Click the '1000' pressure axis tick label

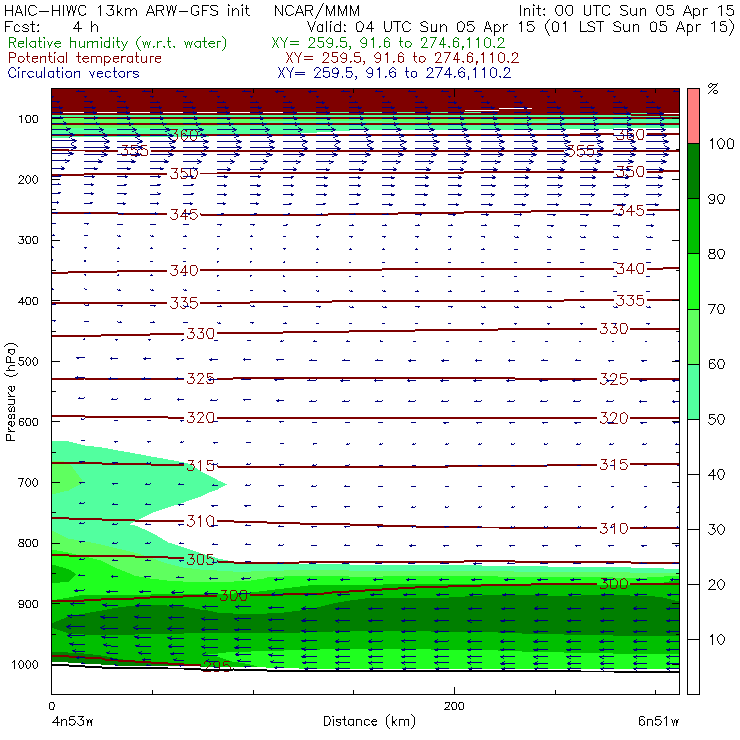(25, 664)
